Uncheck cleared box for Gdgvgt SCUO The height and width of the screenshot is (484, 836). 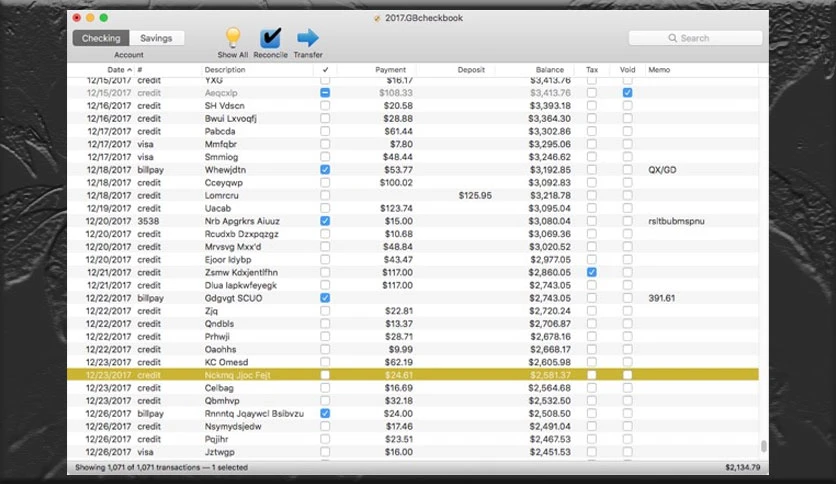(325, 298)
